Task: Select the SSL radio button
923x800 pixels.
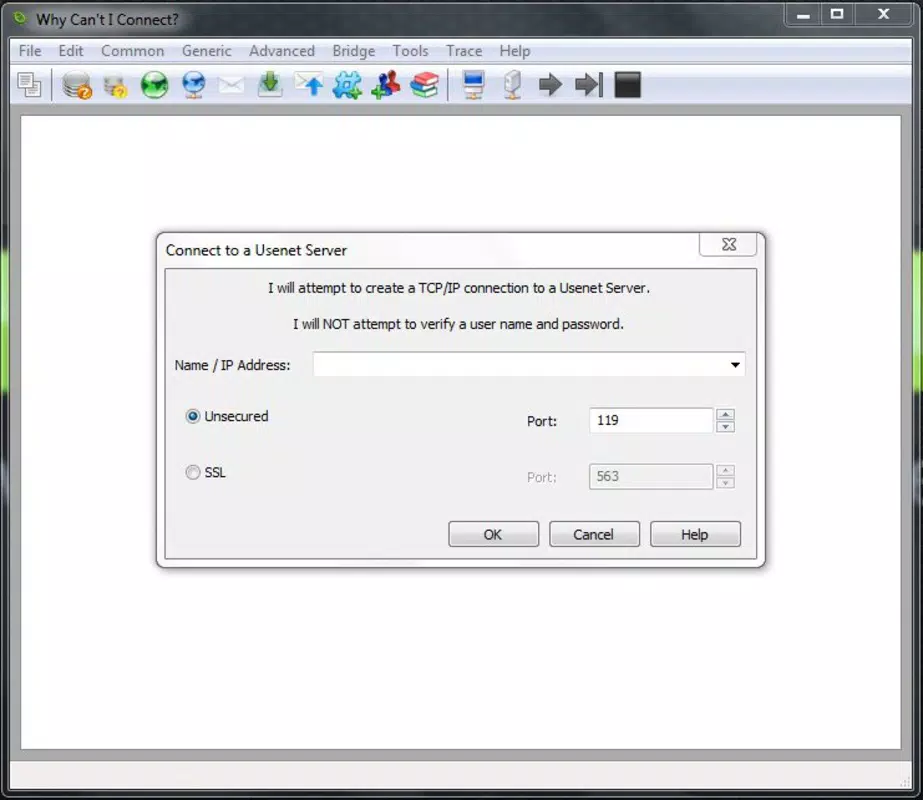Action: coord(193,472)
